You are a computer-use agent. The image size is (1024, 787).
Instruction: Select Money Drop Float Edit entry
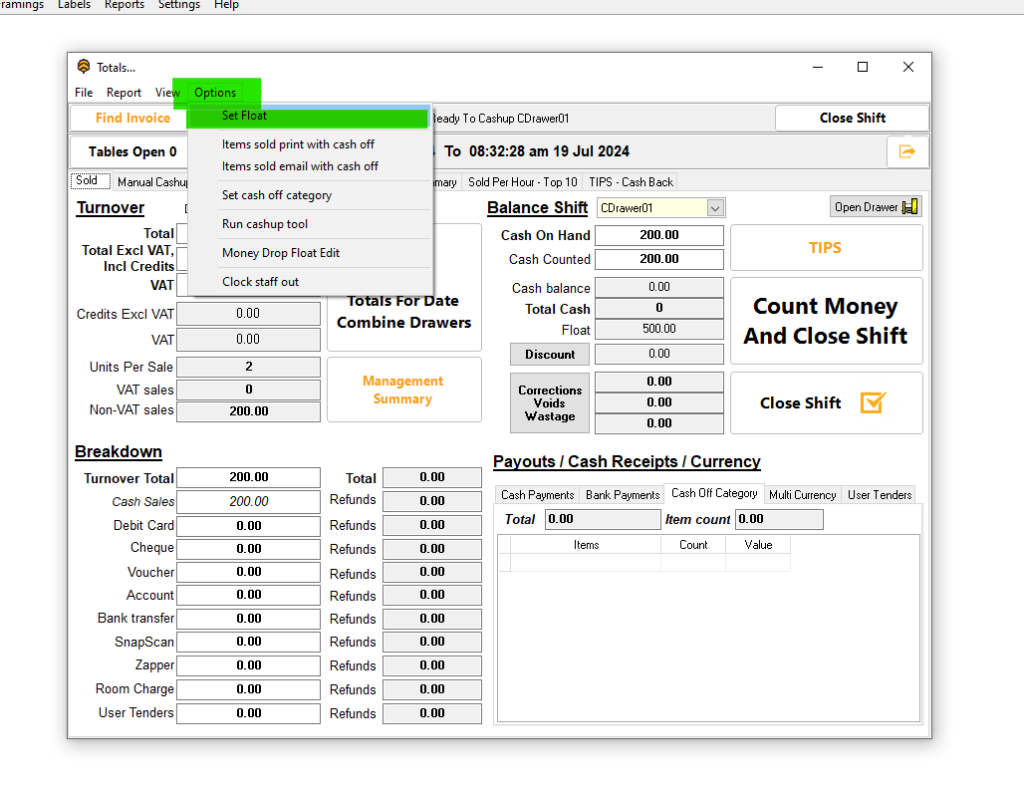[281, 253]
